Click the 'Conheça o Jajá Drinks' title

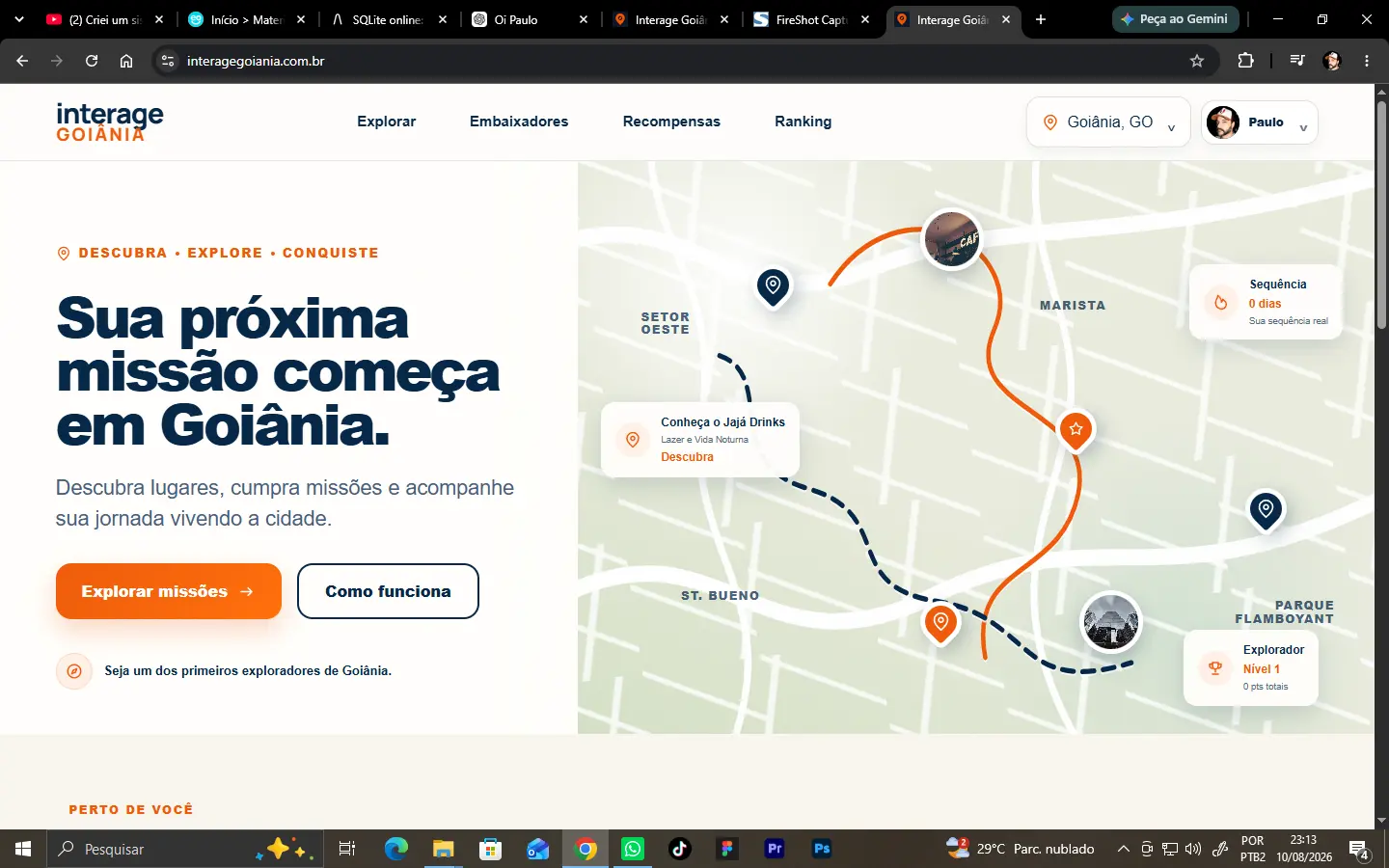tap(722, 422)
